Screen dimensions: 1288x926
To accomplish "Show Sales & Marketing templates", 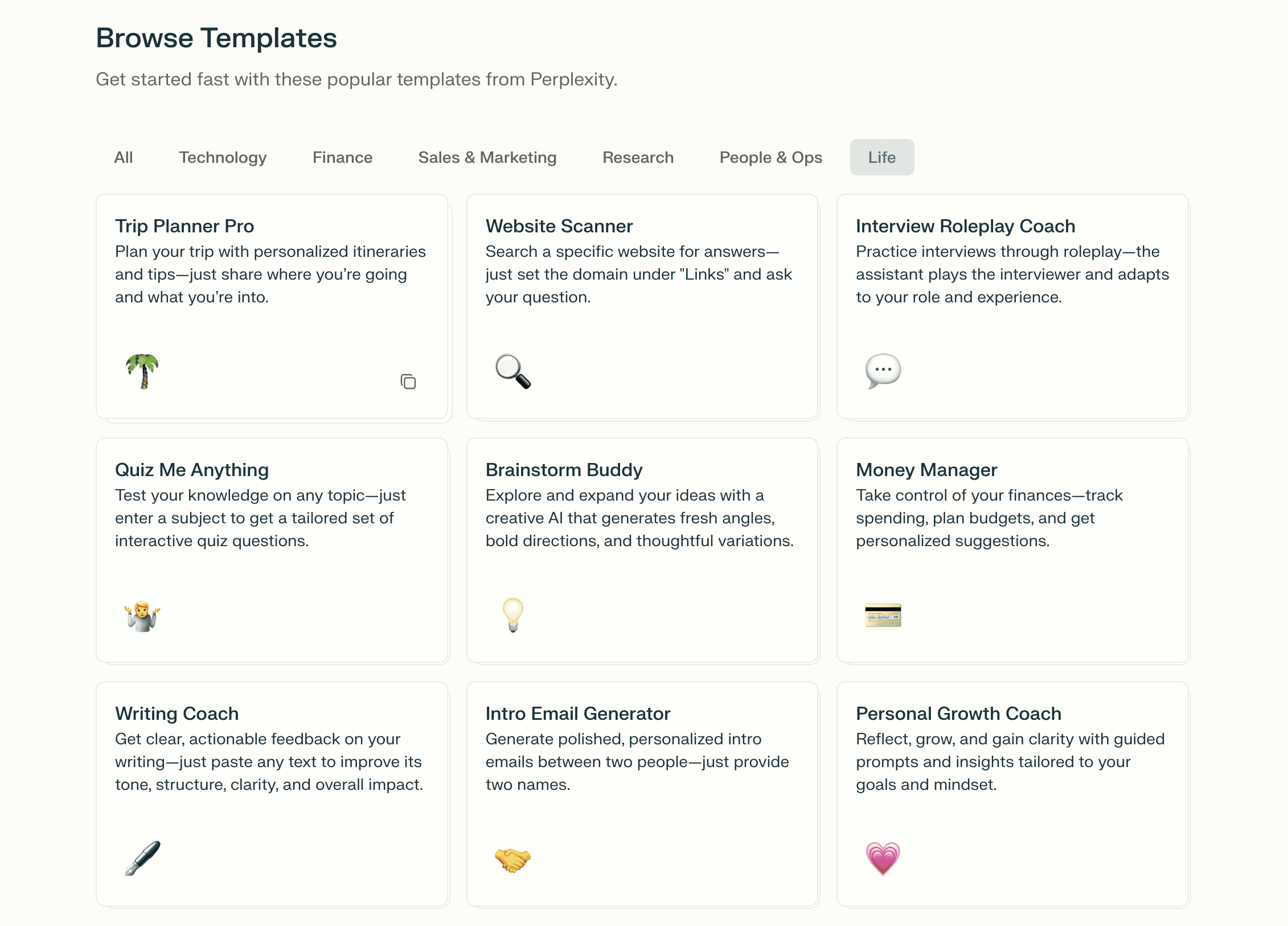I will coord(487,157).
